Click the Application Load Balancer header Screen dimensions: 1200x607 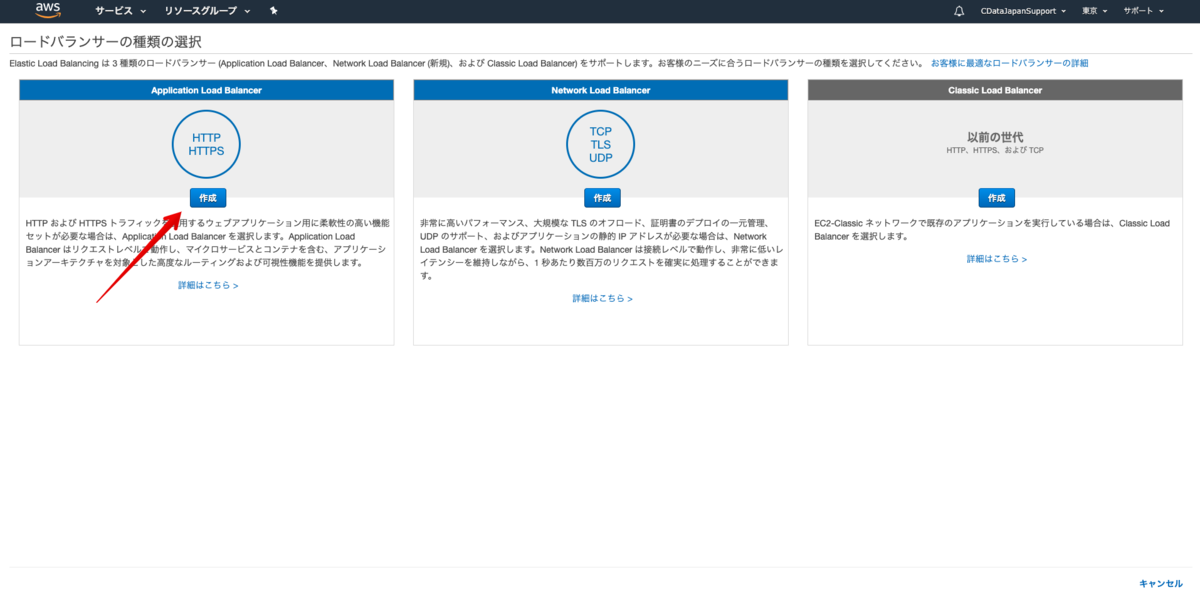tap(206, 90)
